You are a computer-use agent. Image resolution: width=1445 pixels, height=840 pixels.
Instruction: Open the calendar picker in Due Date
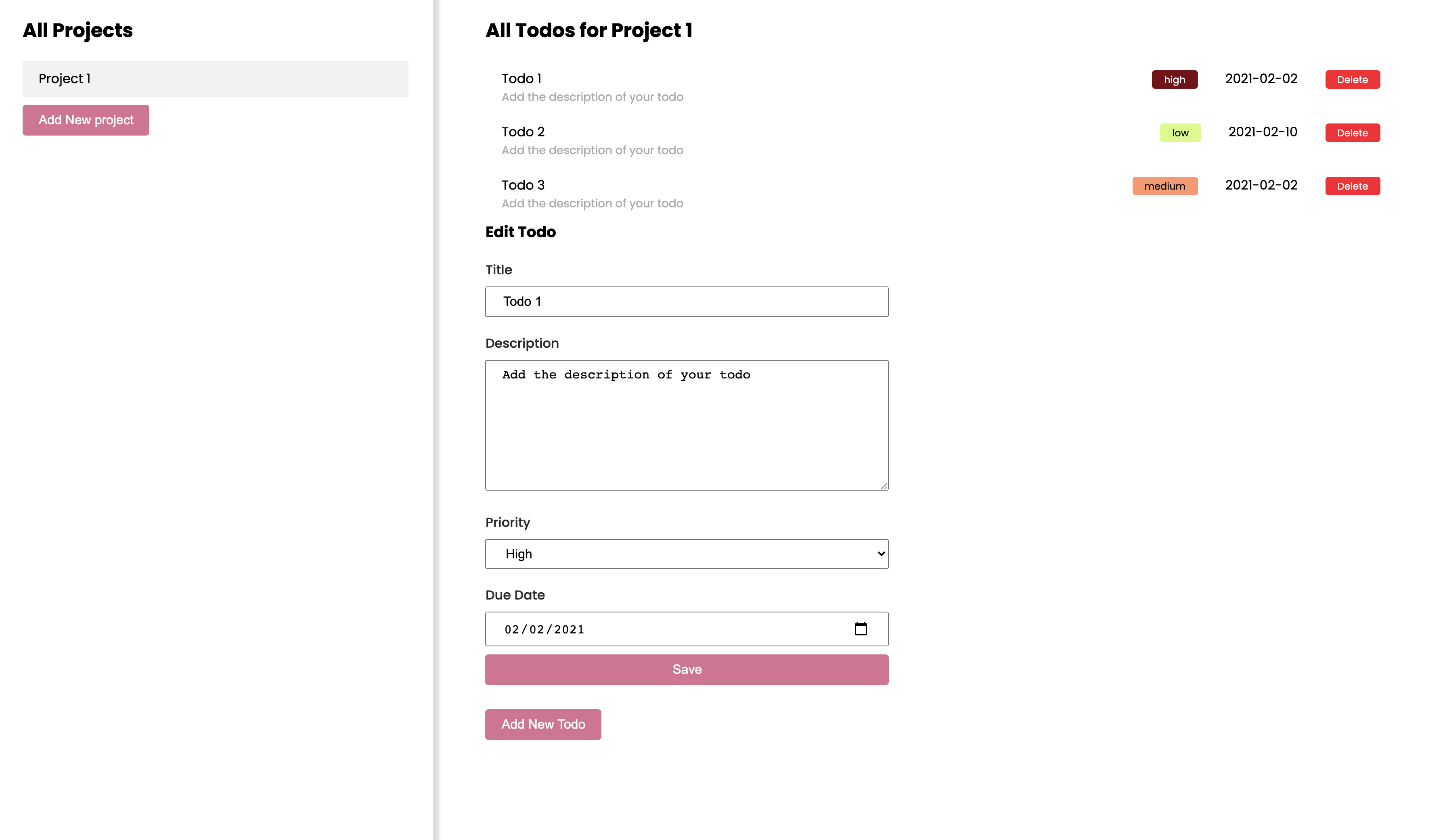860,629
